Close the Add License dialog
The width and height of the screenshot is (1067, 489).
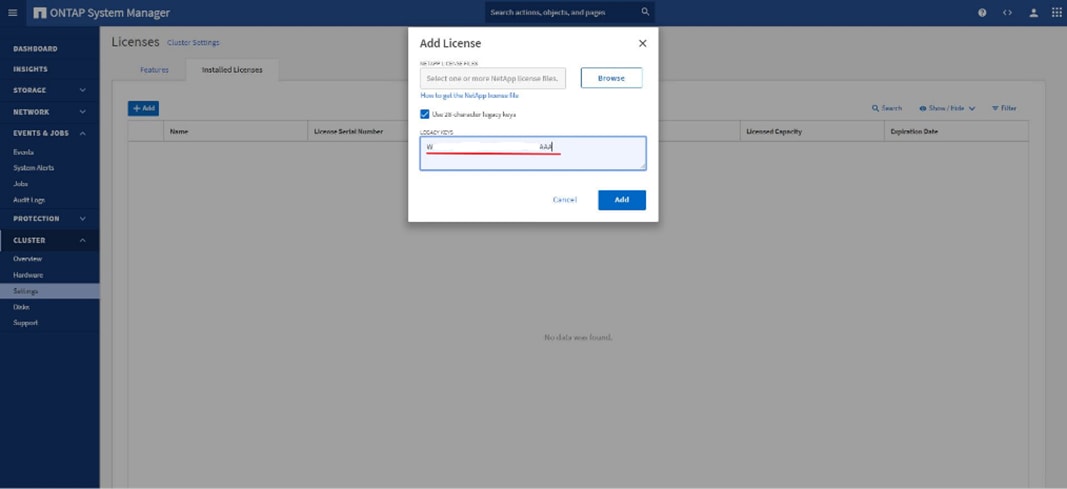tap(642, 44)
